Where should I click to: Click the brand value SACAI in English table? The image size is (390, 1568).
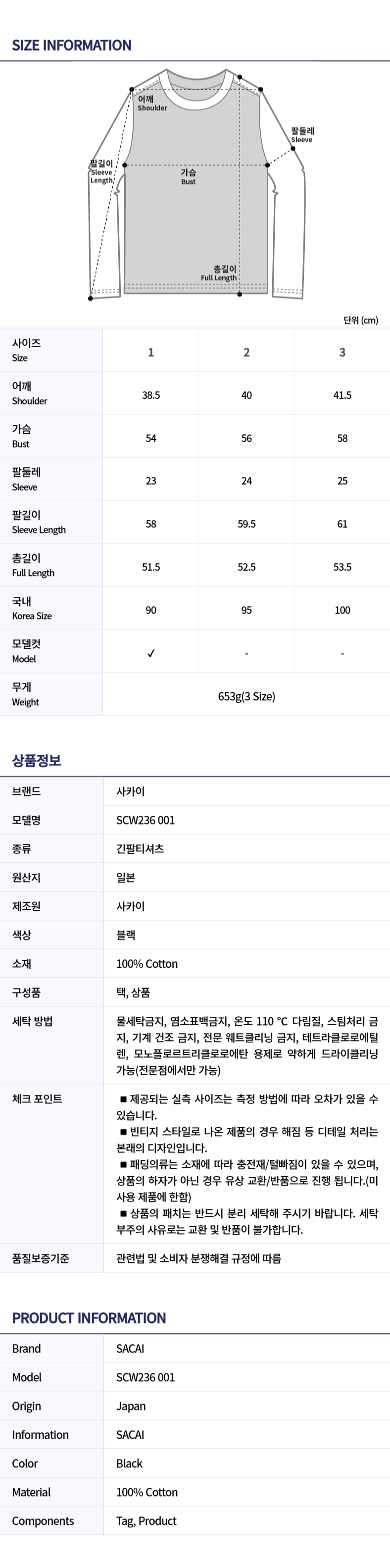130,1348
